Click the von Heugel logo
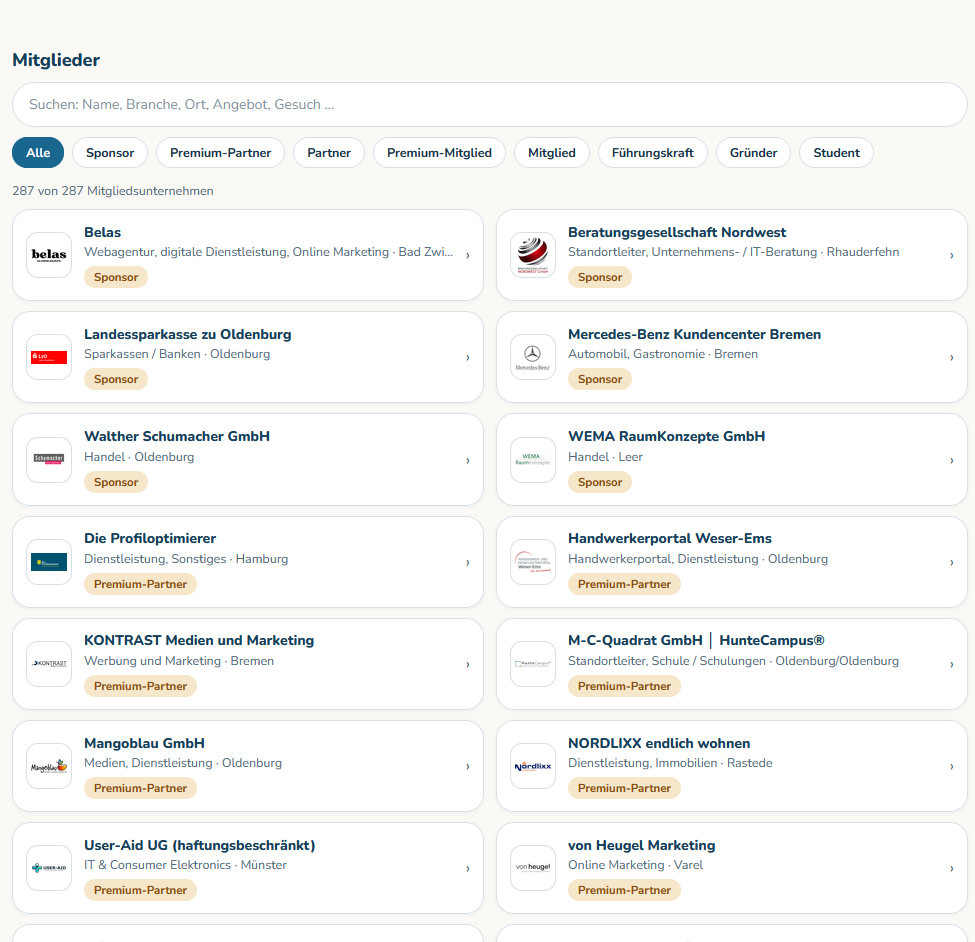Screen dimensions: 975x942 click(533, 868)
